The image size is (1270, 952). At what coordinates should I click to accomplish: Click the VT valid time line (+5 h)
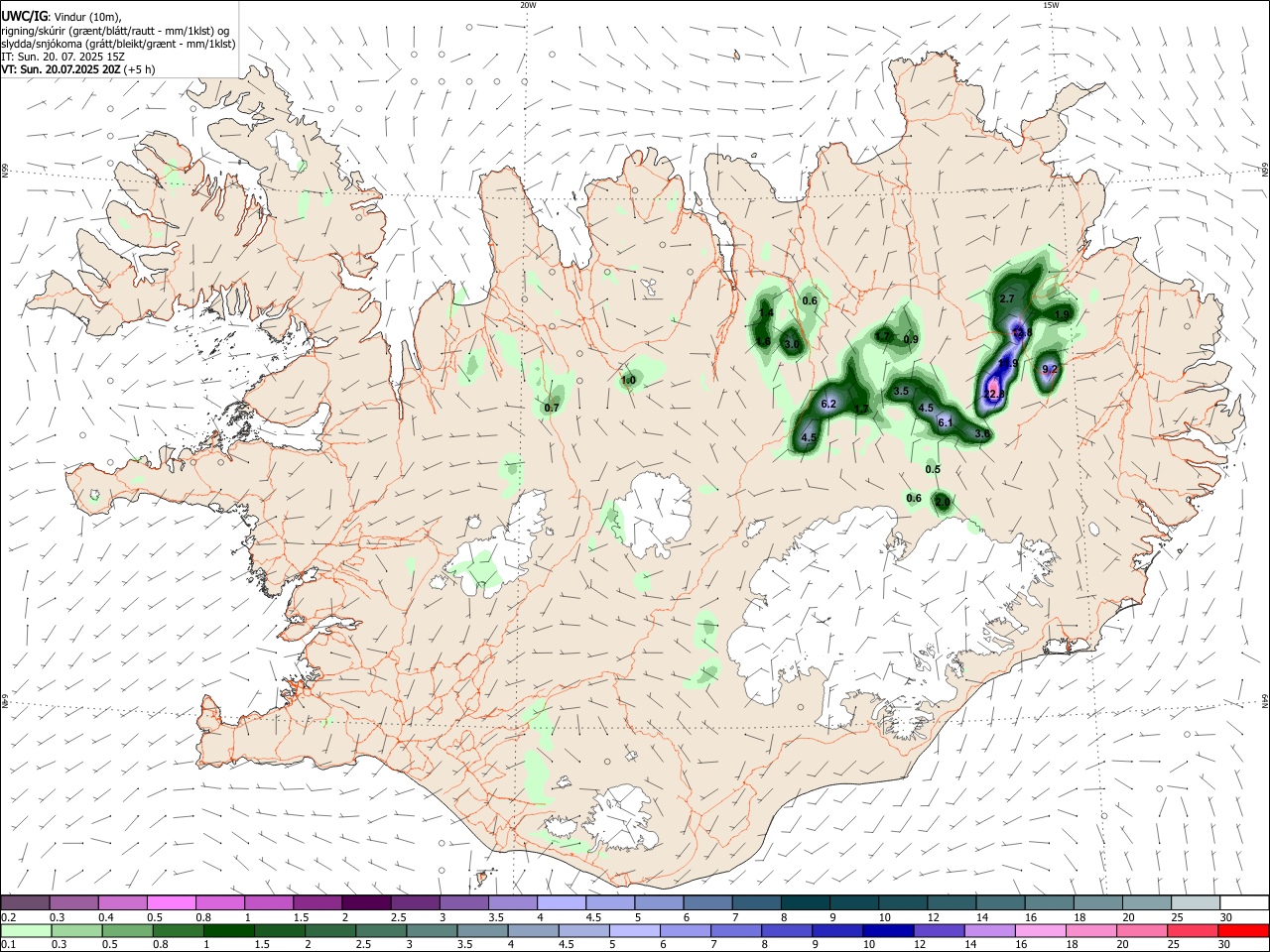[x=78, y=69]
